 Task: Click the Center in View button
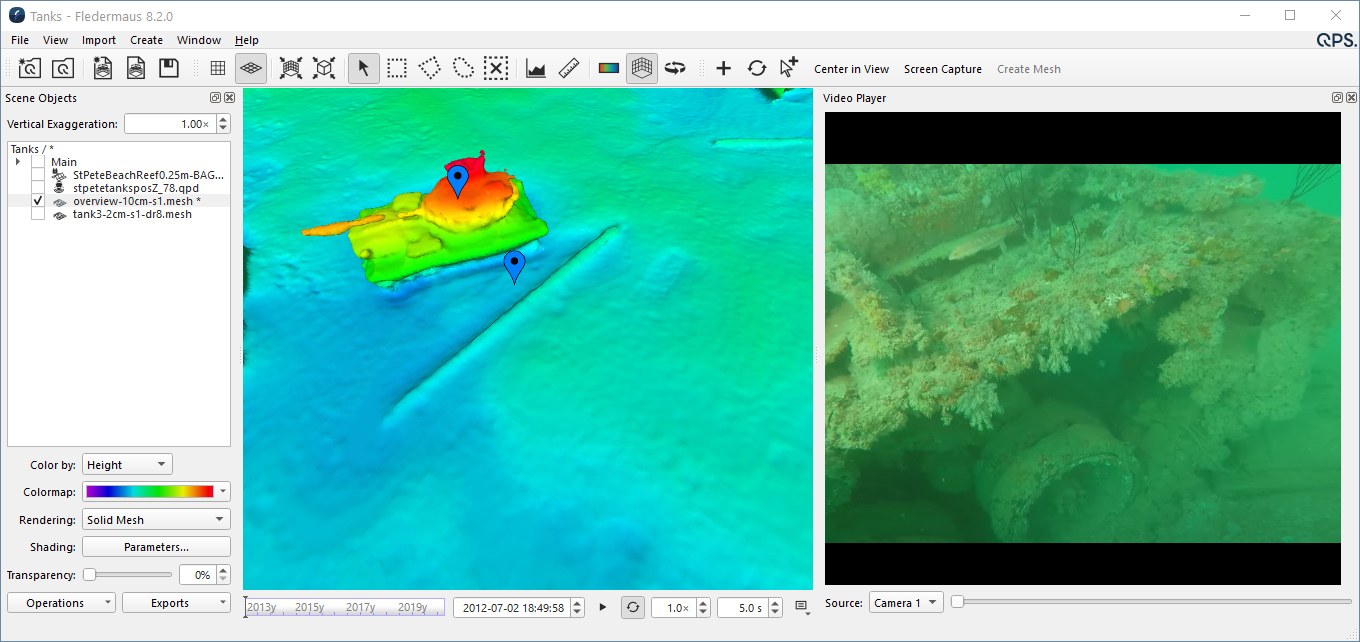tap(851, 69)
